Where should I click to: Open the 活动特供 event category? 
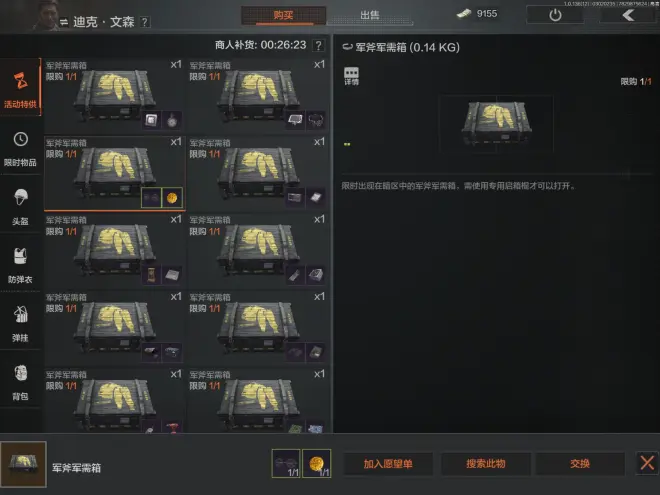pos(21,88)
